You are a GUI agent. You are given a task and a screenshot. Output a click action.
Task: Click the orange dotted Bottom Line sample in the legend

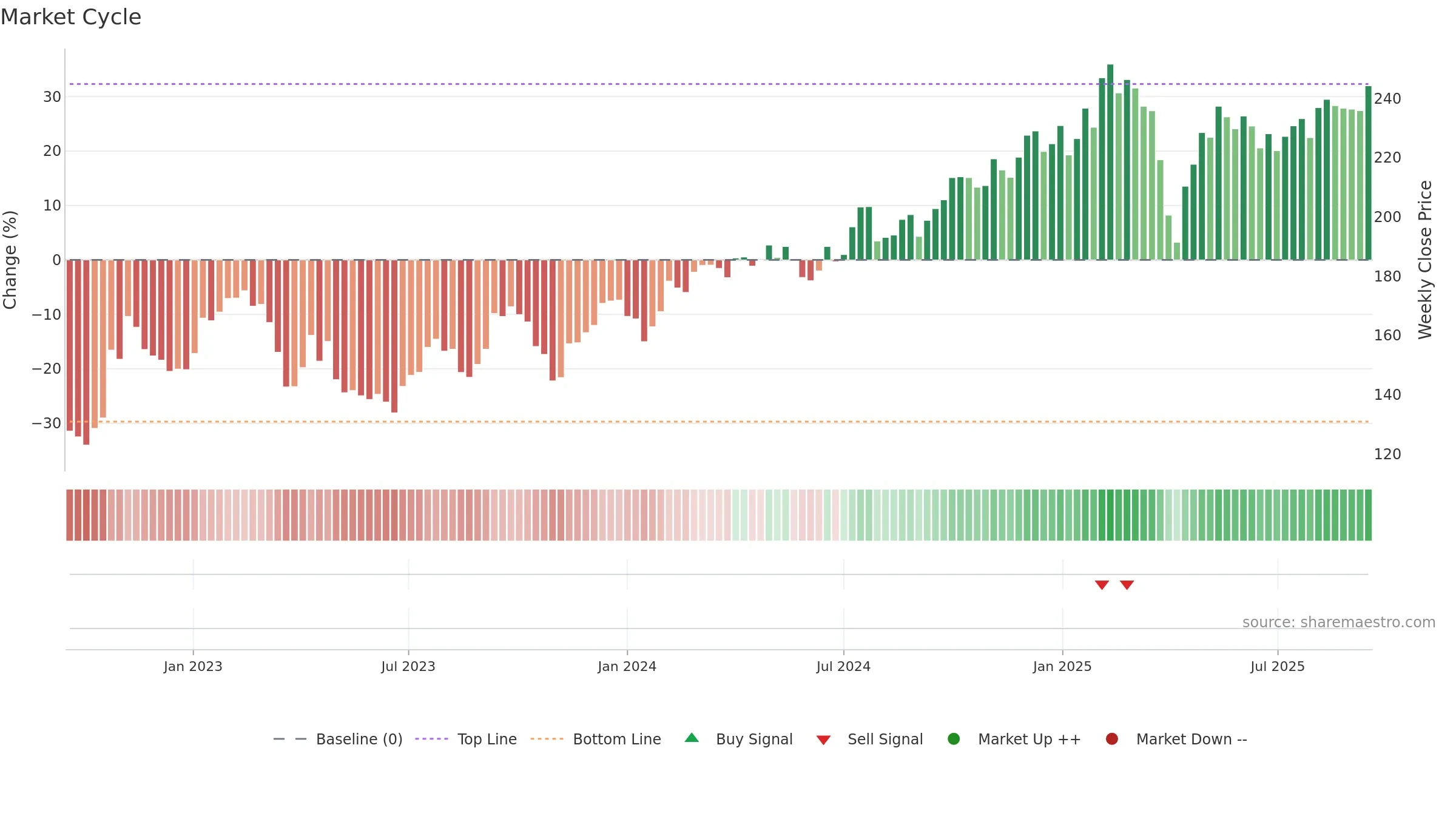[x=547, y=739]
